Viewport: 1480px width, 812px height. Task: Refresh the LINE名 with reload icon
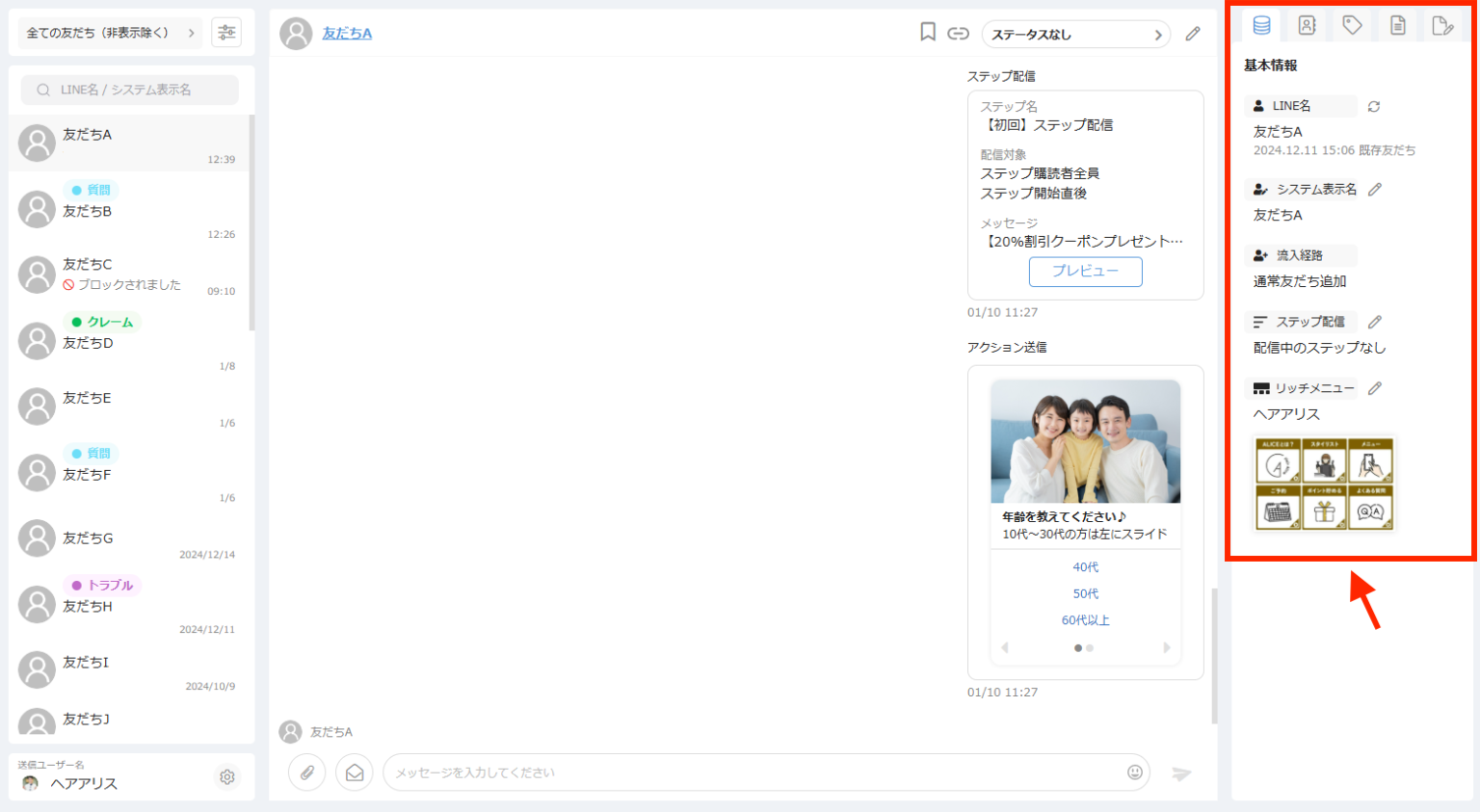pos(1374,107)
